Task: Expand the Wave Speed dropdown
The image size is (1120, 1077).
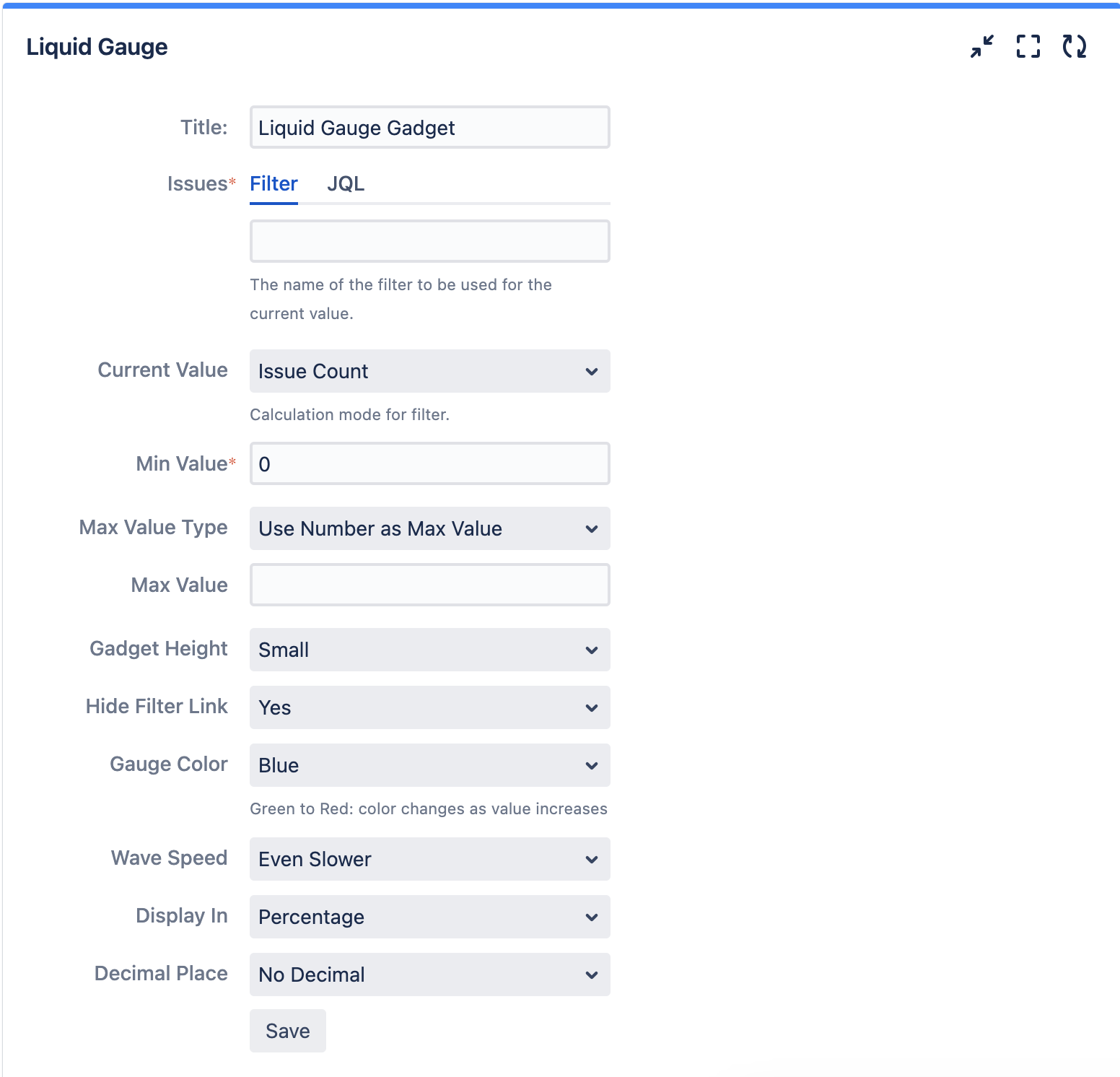Action: 429,859
